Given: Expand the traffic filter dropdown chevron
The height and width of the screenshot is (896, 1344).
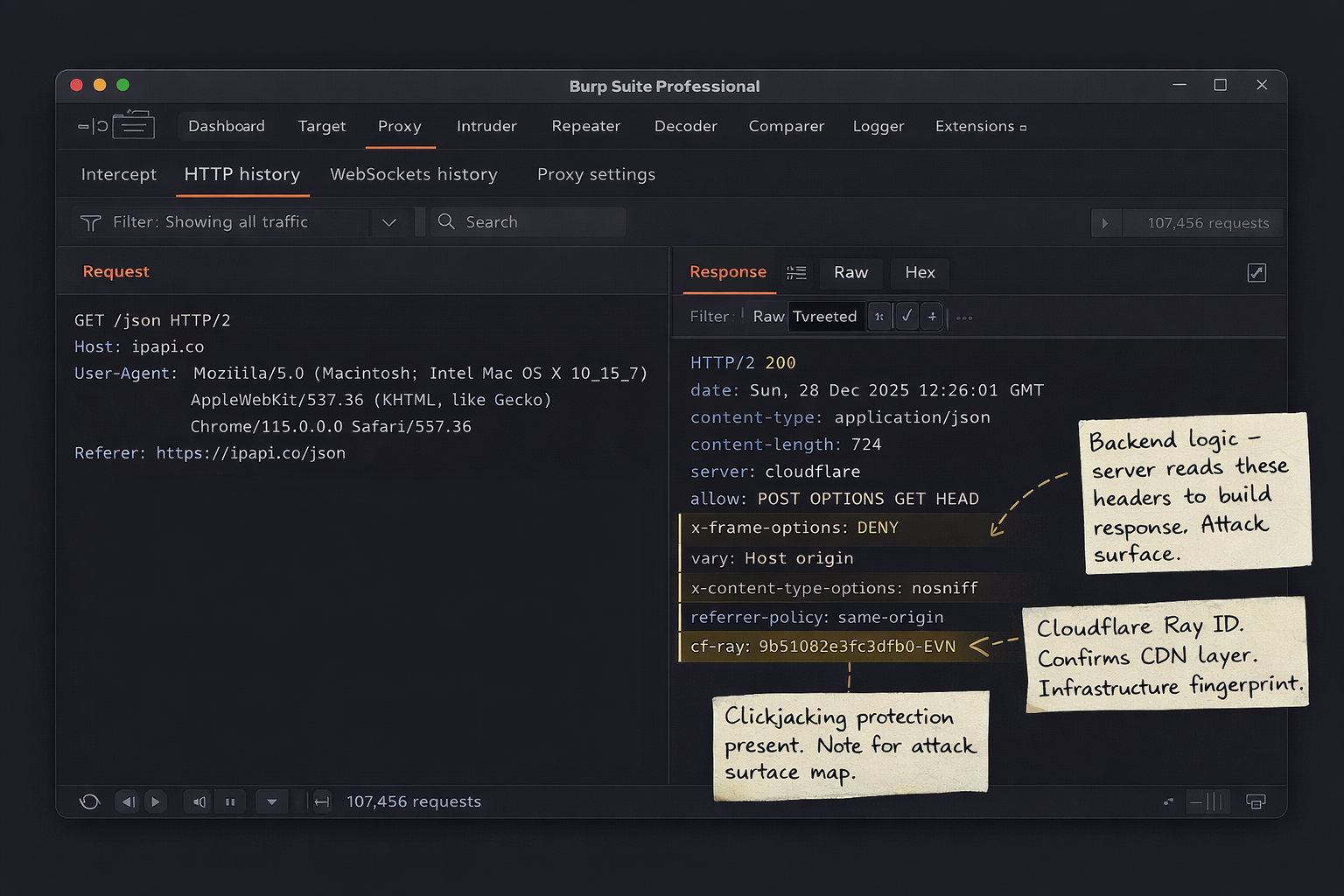Looking at the screenshot, I should pos(389,223).
